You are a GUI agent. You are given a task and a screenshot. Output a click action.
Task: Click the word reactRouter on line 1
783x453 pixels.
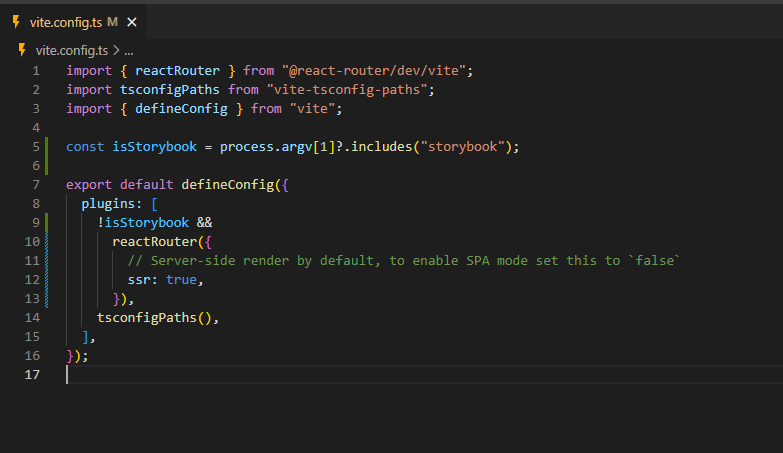[177, 71]
